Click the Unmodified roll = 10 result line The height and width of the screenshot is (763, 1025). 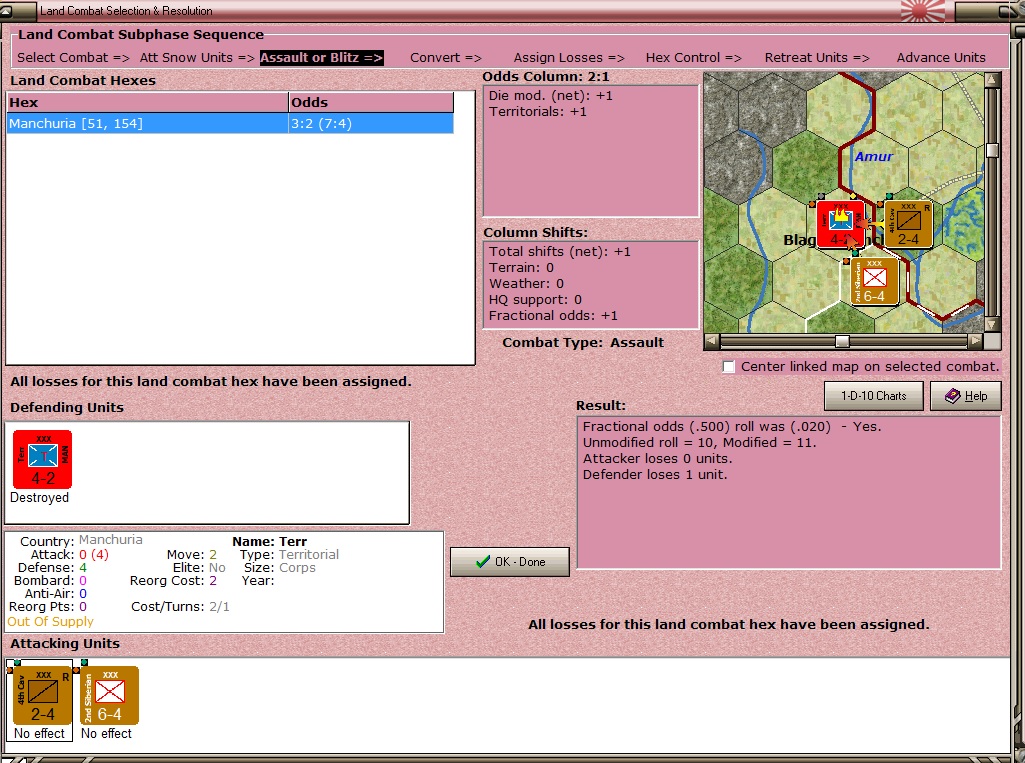click(699, 443)
